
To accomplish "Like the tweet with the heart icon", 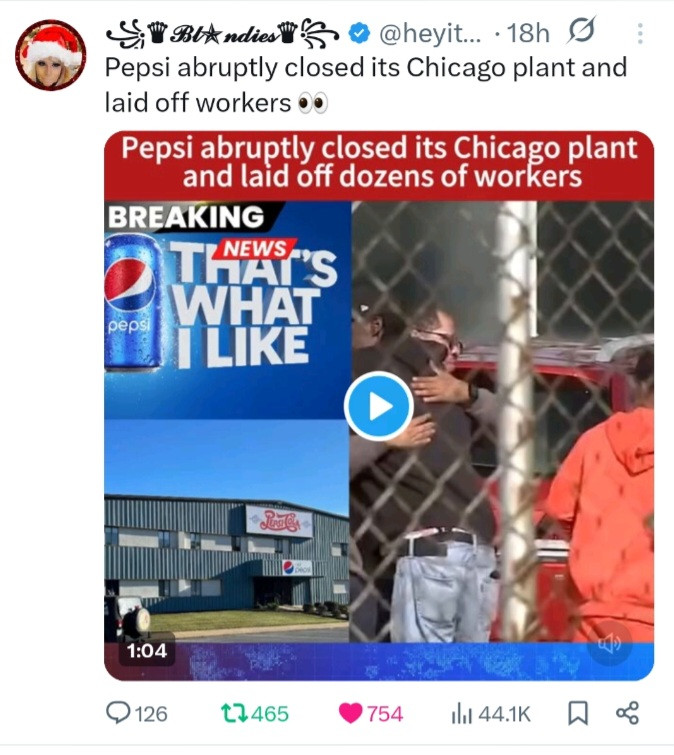I will (x=350, y=713).
